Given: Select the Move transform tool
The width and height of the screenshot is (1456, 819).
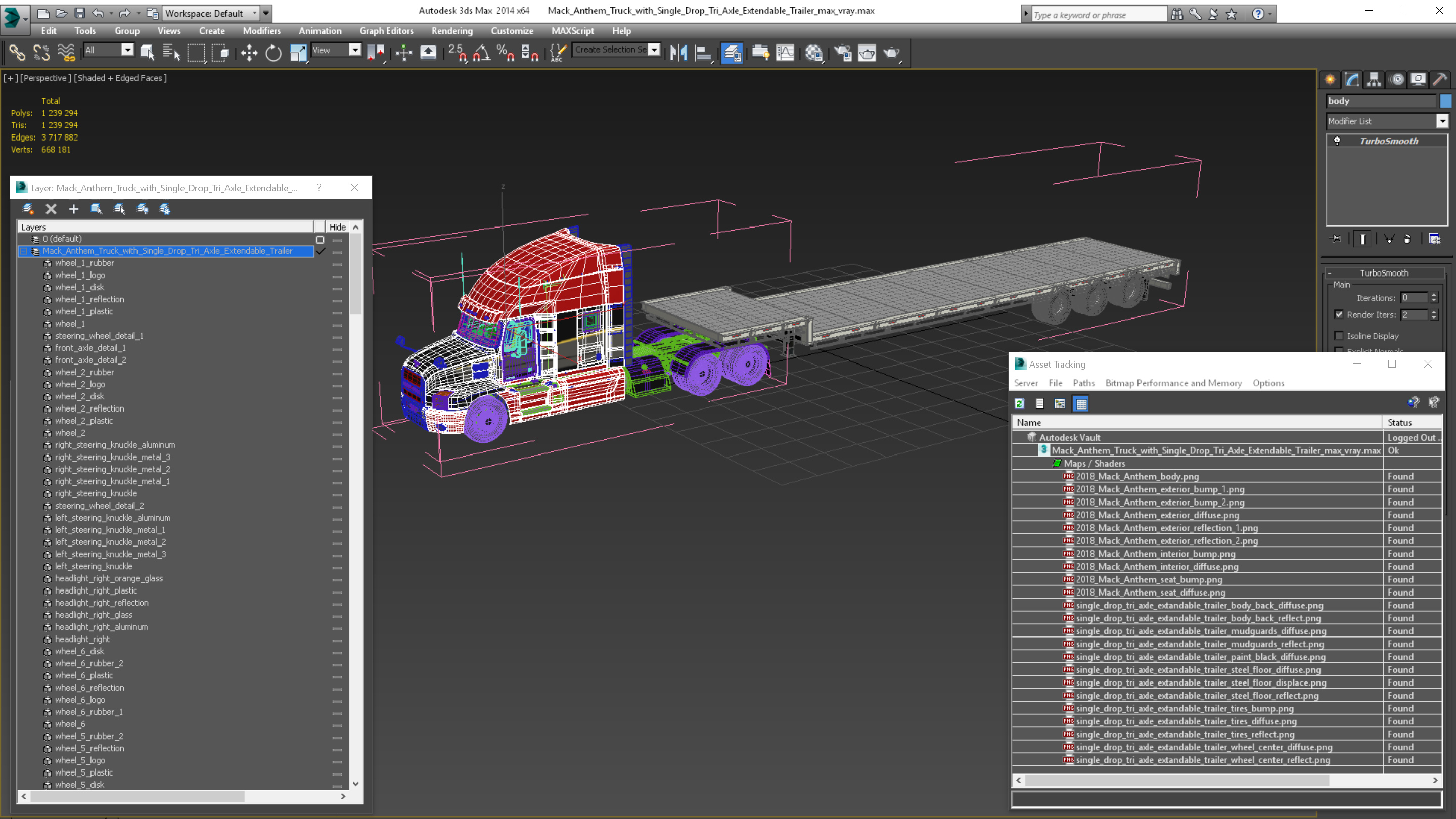Looking at the screenshot, I should (249, 53).
